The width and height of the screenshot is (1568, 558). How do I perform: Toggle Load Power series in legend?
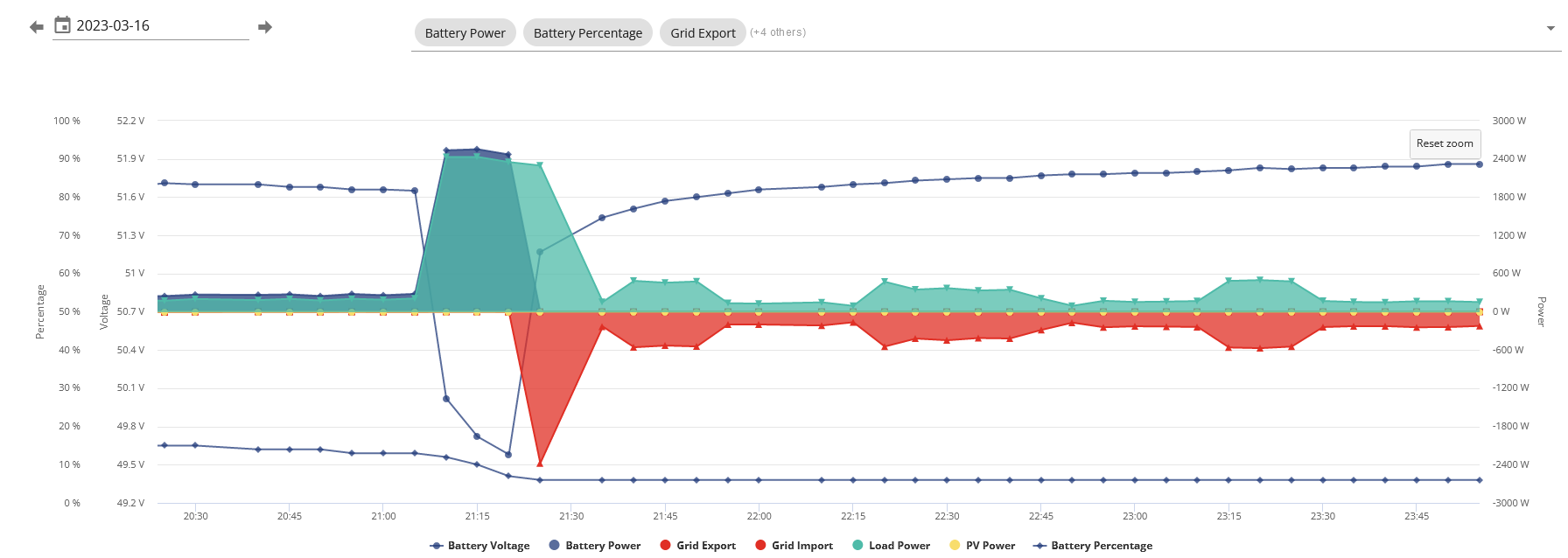click(892, 546)
